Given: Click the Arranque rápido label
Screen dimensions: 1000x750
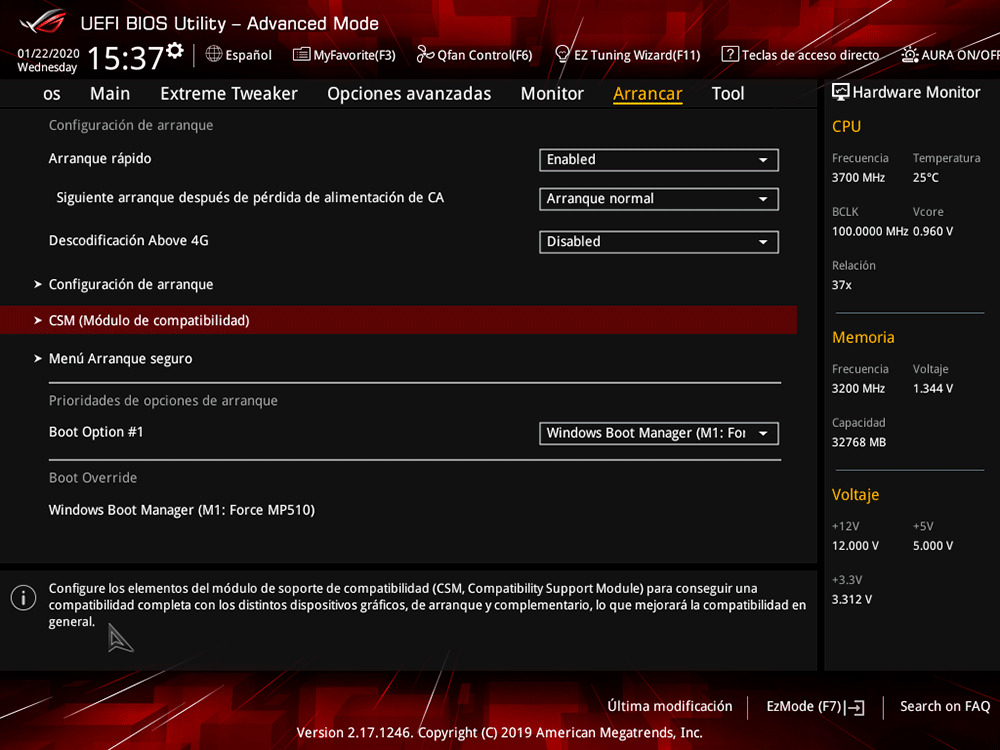Looking at the screenshot, I should coord(100,159).
